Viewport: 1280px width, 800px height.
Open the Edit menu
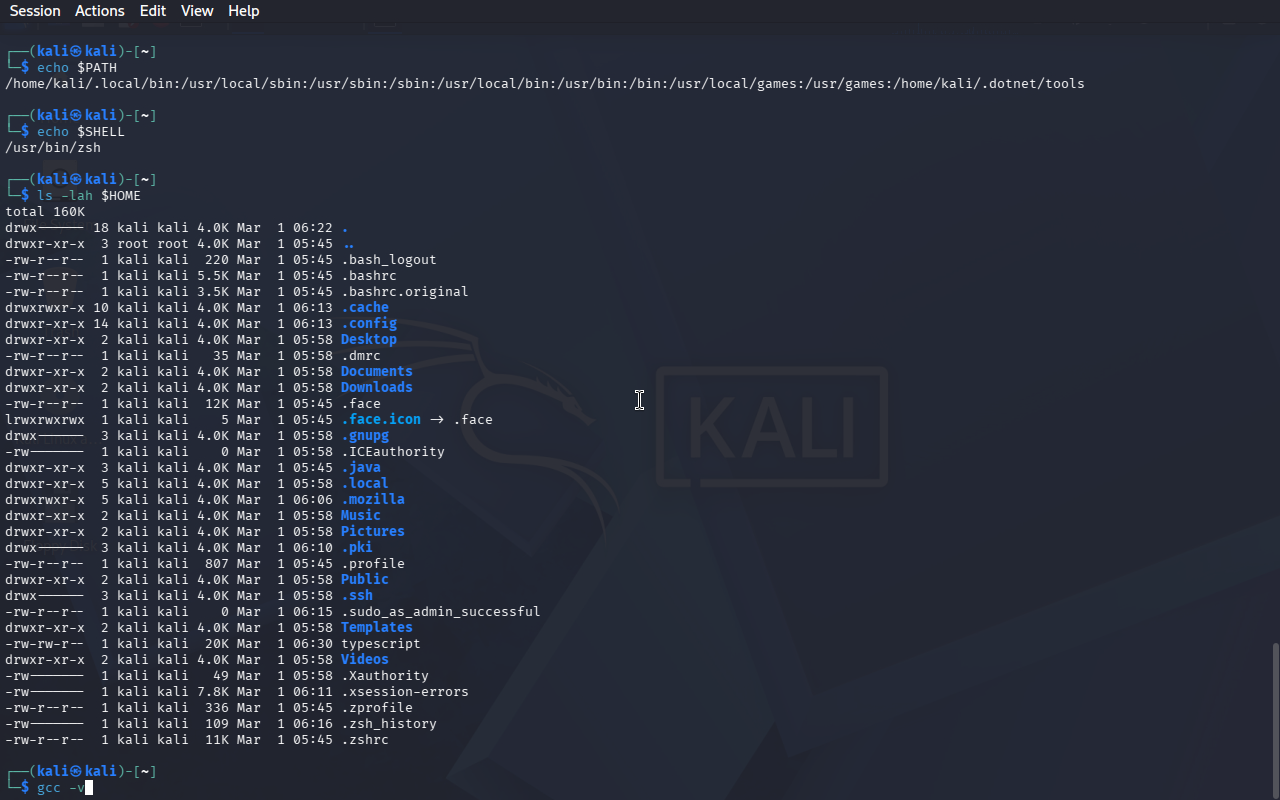pos(153,11)
